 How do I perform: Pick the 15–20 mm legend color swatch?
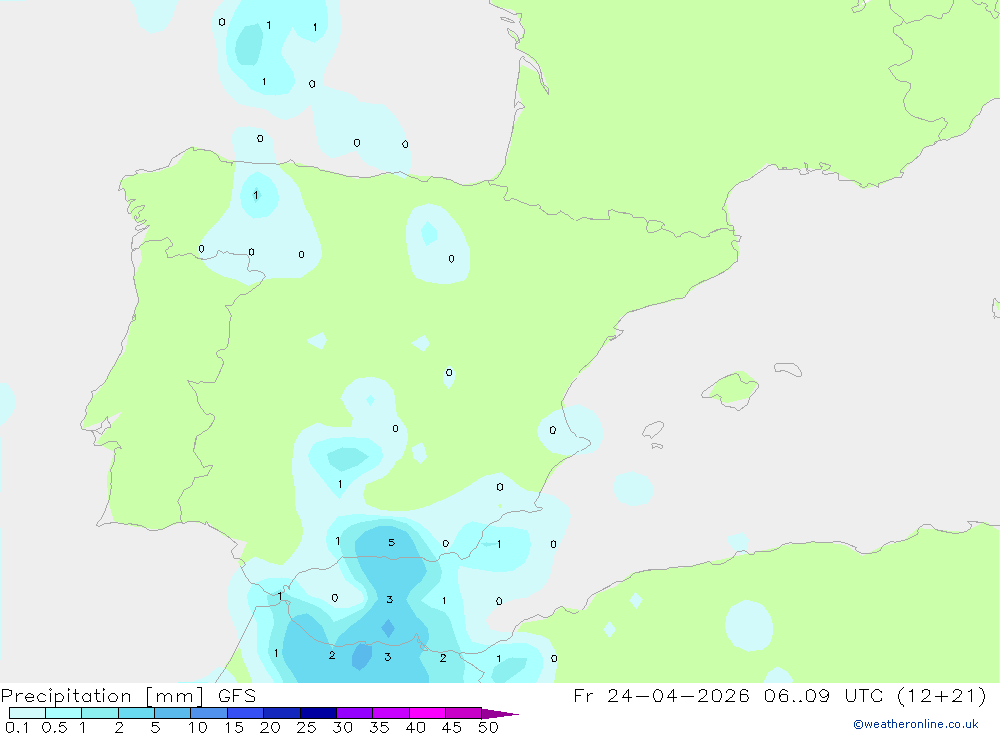pos(246,713)
